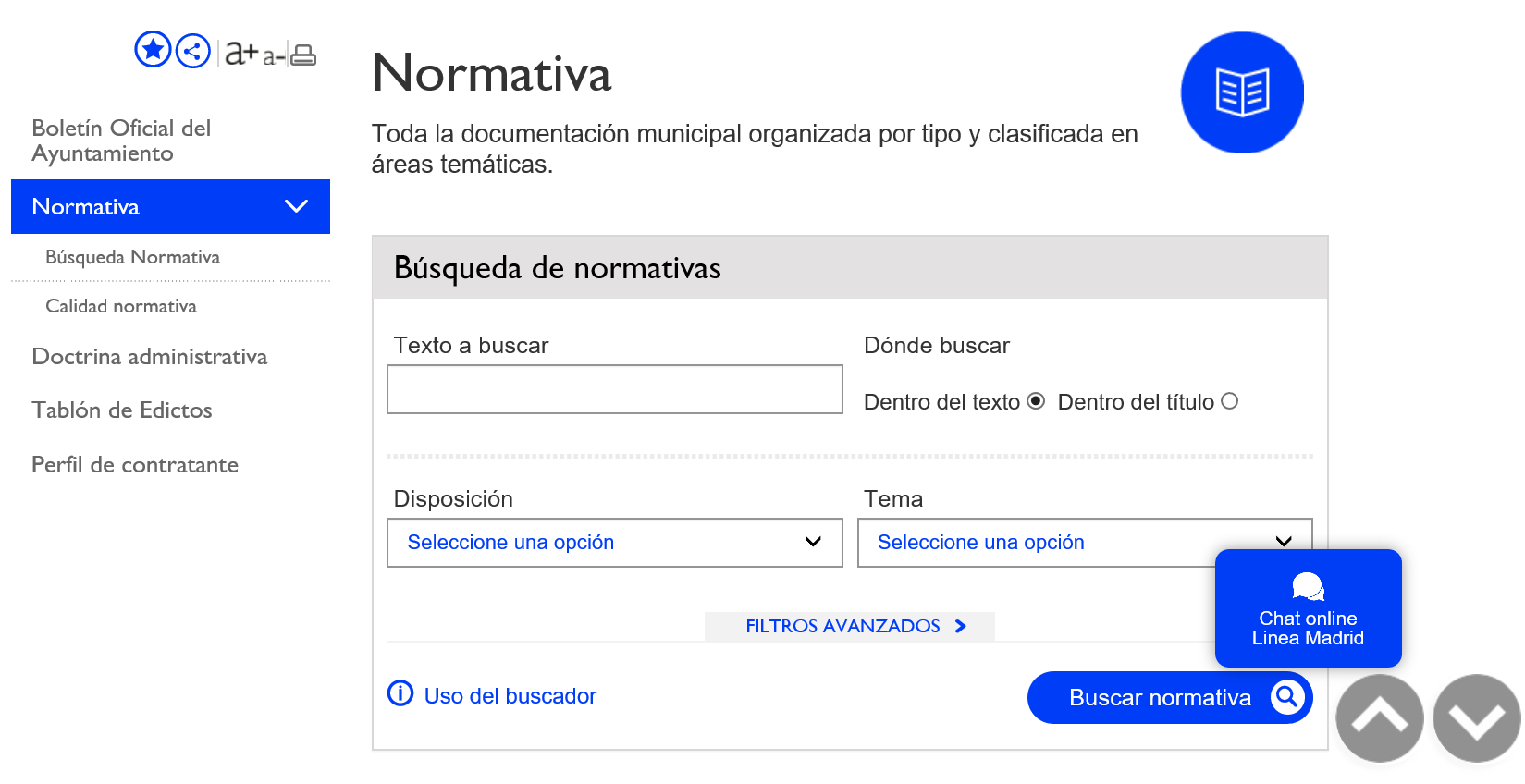This screenshot has width=1525, height=784.
Task: Go to Tablón de Edictos
Action: (122, 410)
